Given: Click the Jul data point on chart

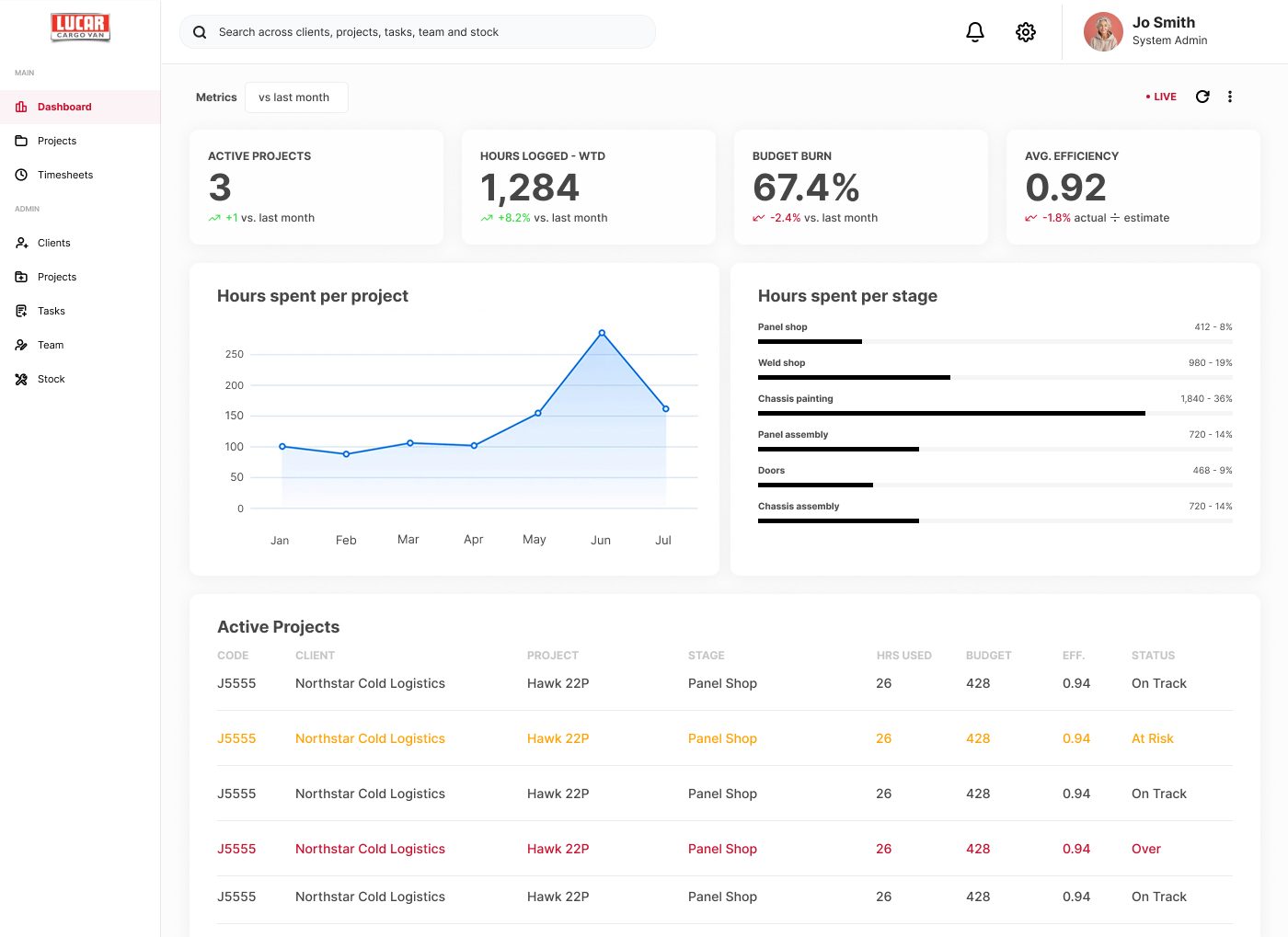Looking at the screenshot, I should pos(666,409).
